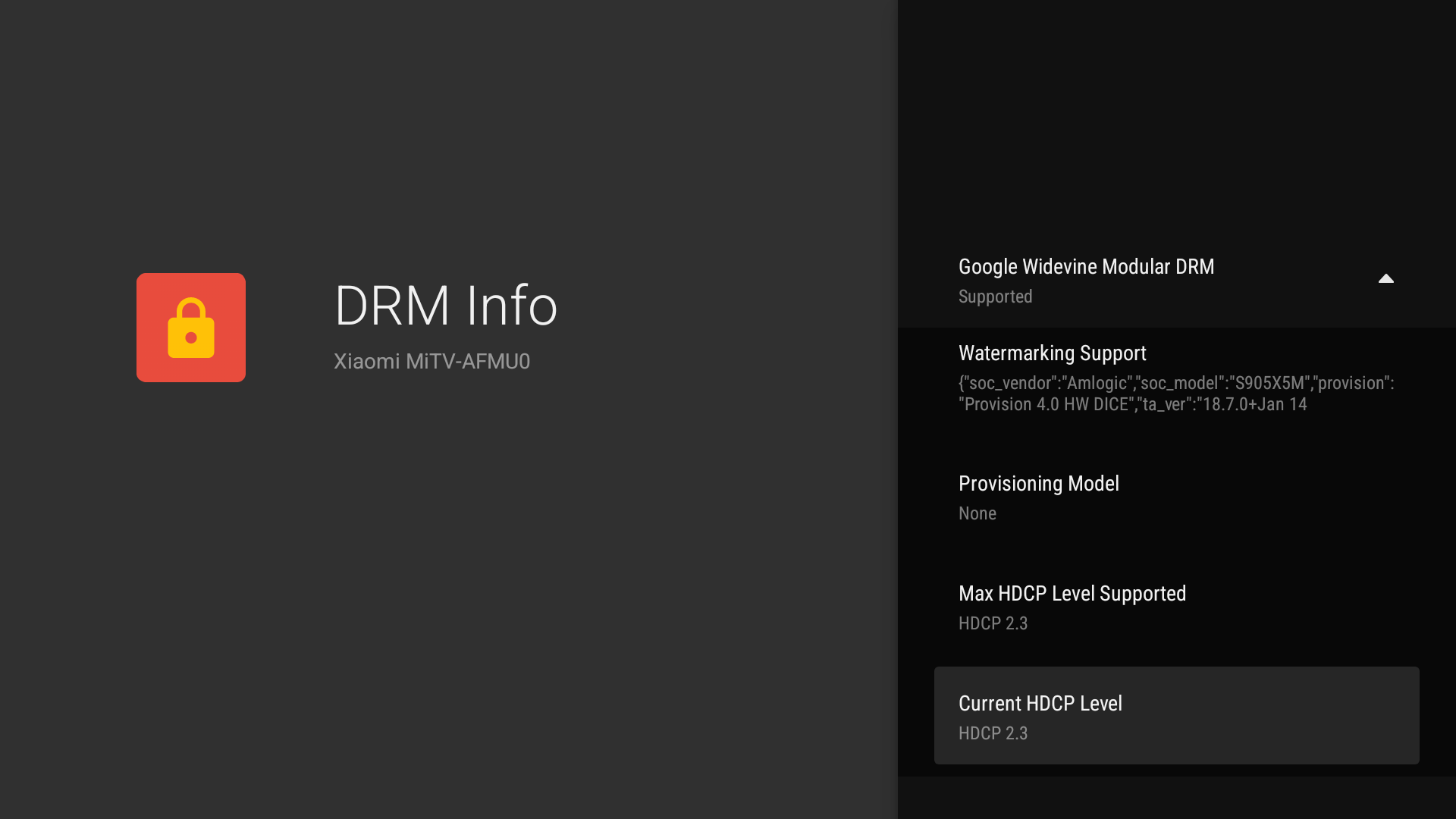Click the Provisioning Model title label
The width and height of the screenshot is (1456, 819).
(x=1038, y=484)
